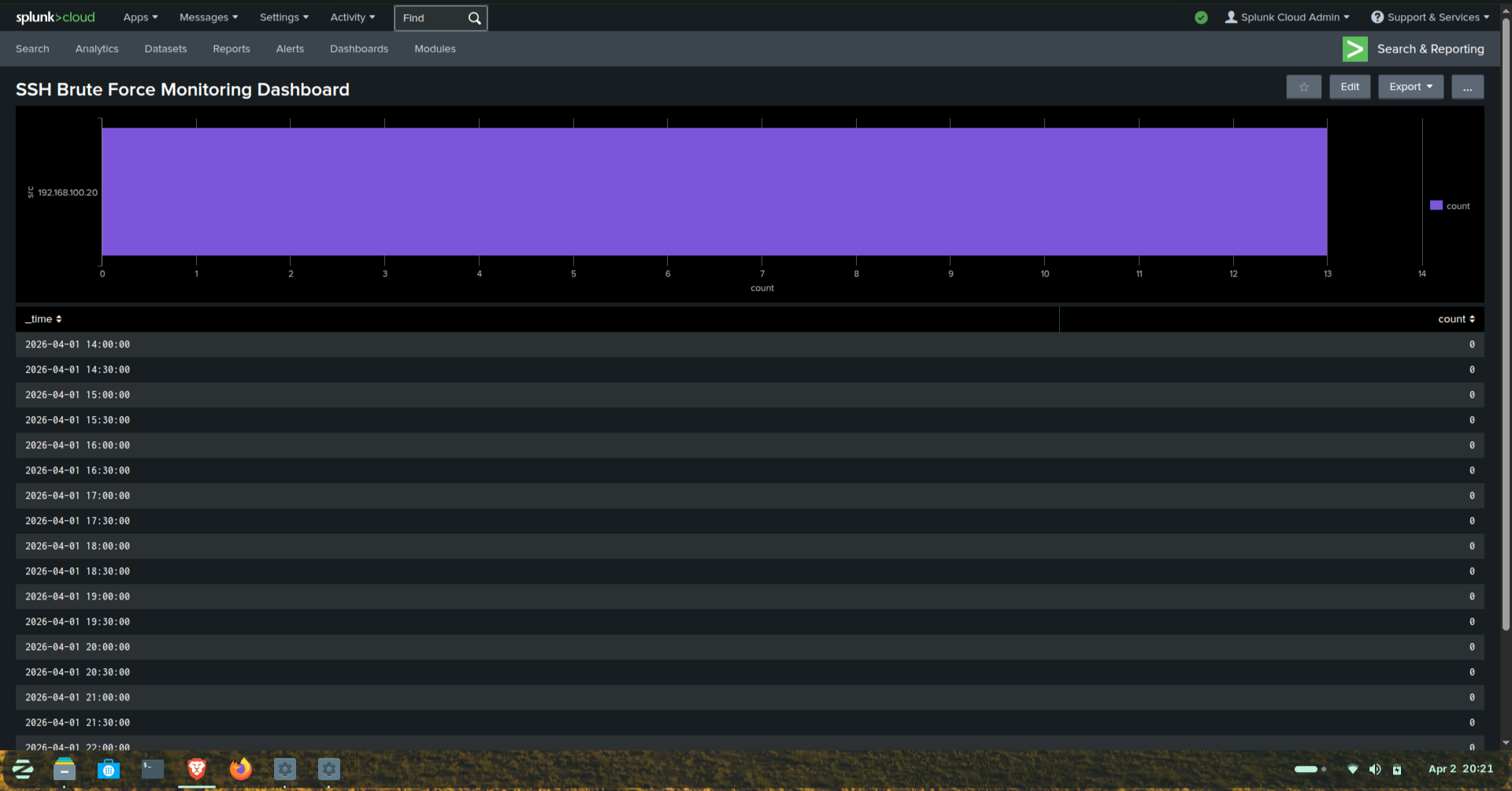Open the Apps menu

pos(139,17)
